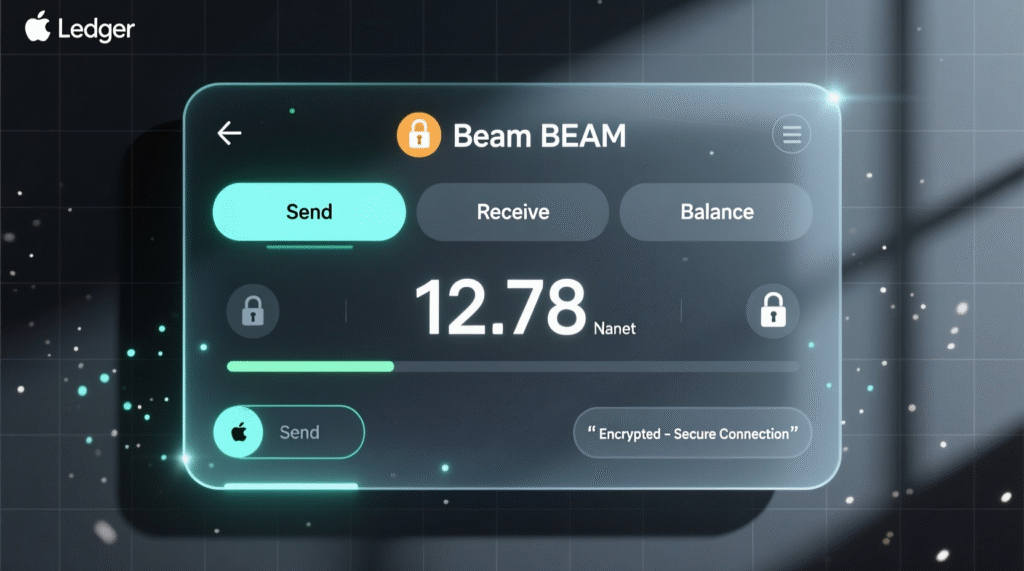This screenshot has height=571, width=1024.
Task: Click the Encrypted – Secure Connection badge
Action: pyautogui.click(x=692, y=434)
